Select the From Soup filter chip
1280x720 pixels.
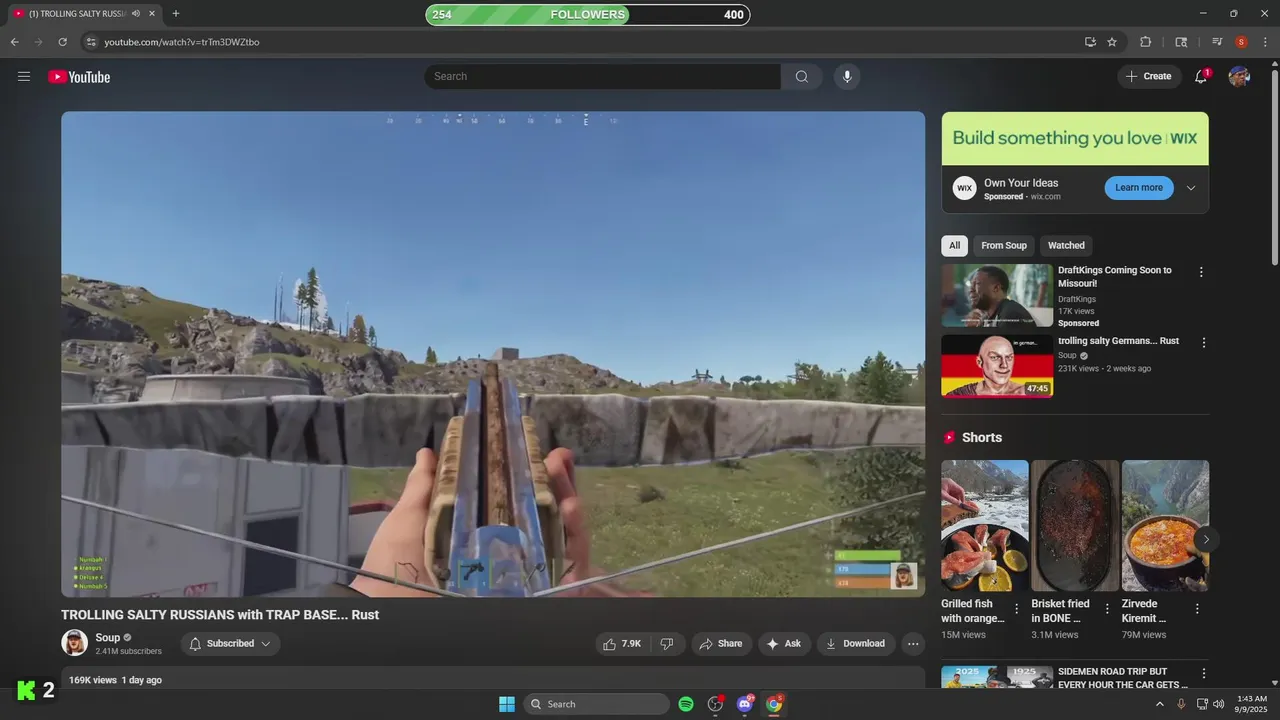(x=1004, y=246)
